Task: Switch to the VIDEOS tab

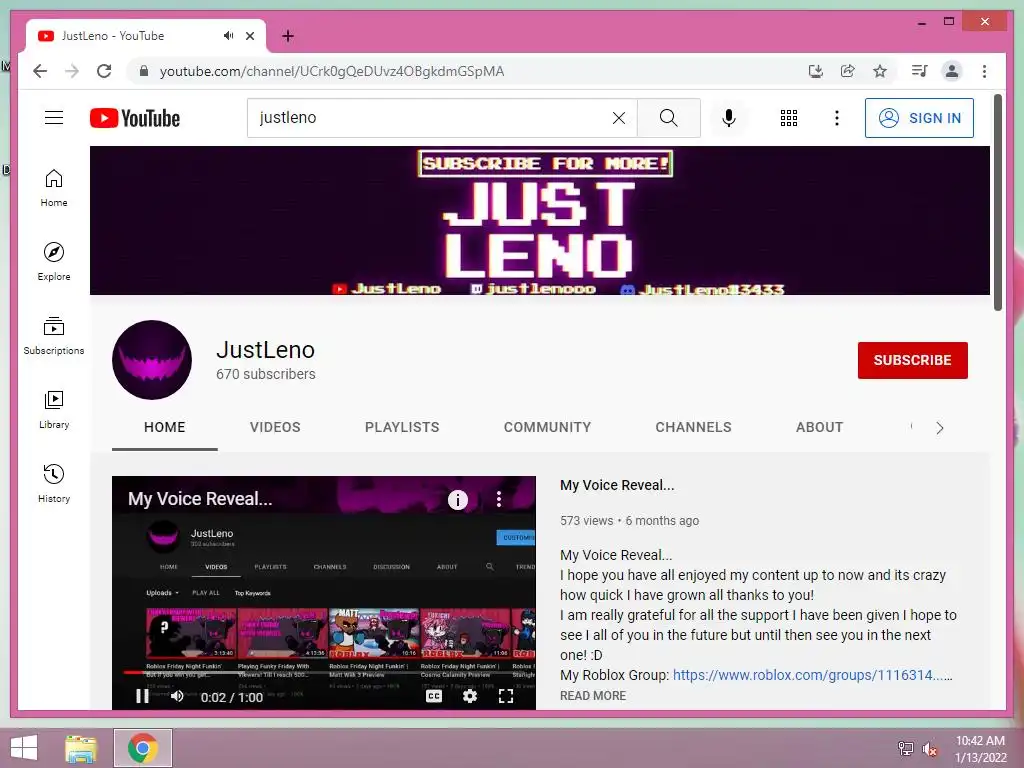Action: tap(275, 427)
